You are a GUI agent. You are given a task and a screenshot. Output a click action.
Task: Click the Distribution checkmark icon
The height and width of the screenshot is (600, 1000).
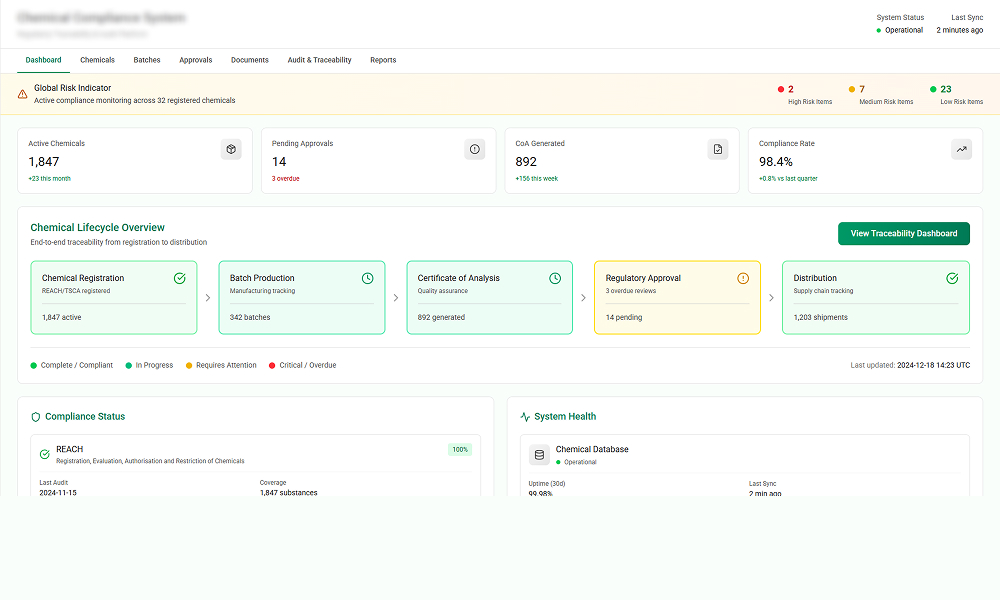click(x=952, y=278)
